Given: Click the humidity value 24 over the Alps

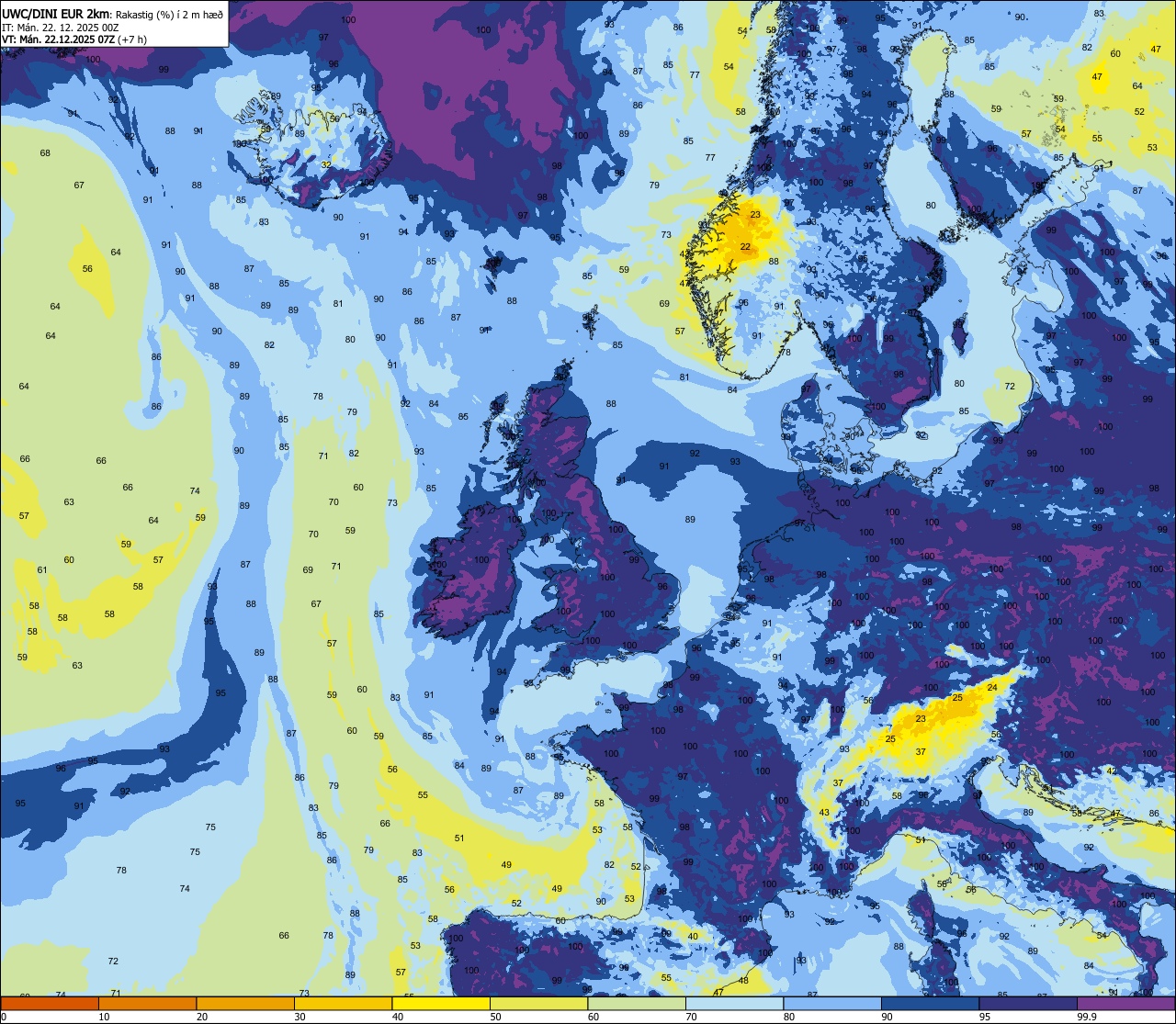Looking at the screenshot, I should pyautogui.click(x=992, y=688).
